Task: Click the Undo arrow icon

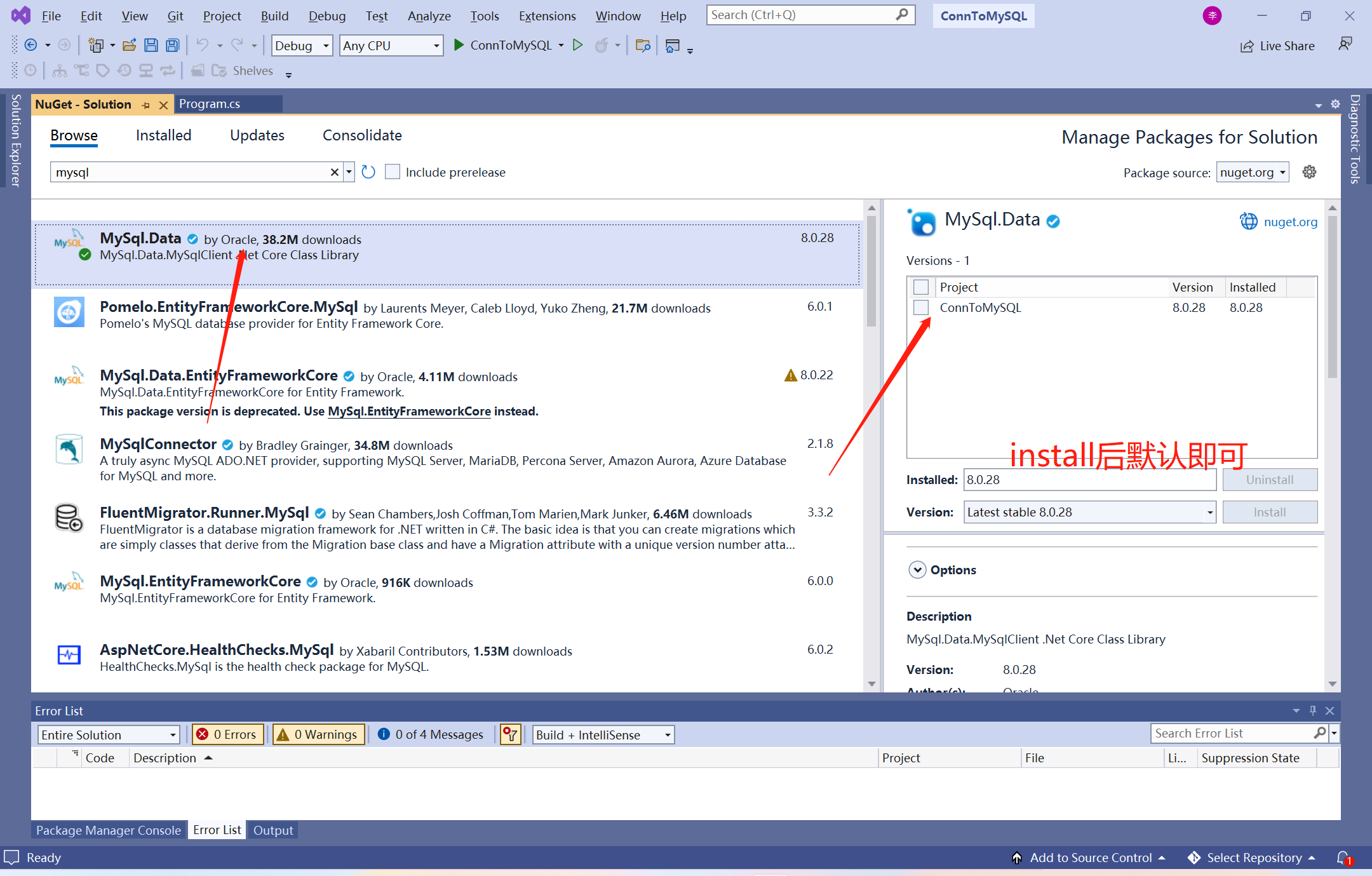Action: 202,45
